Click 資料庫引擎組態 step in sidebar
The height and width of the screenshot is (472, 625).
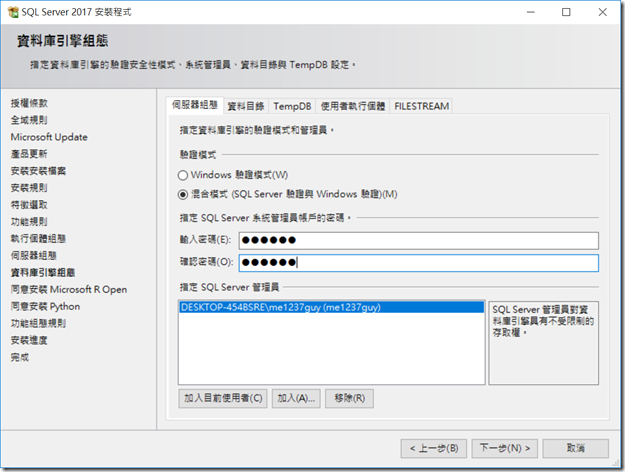coord(43,273)
